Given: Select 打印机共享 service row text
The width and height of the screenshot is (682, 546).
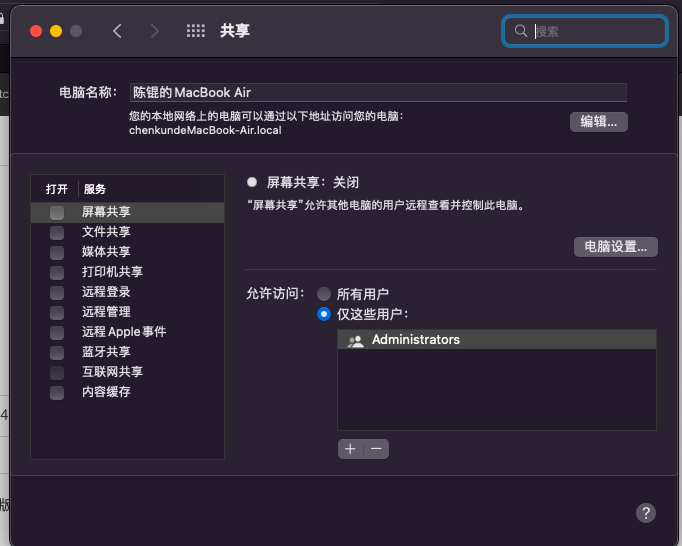Looking at the screenshot, I should [x=112, y=272].
